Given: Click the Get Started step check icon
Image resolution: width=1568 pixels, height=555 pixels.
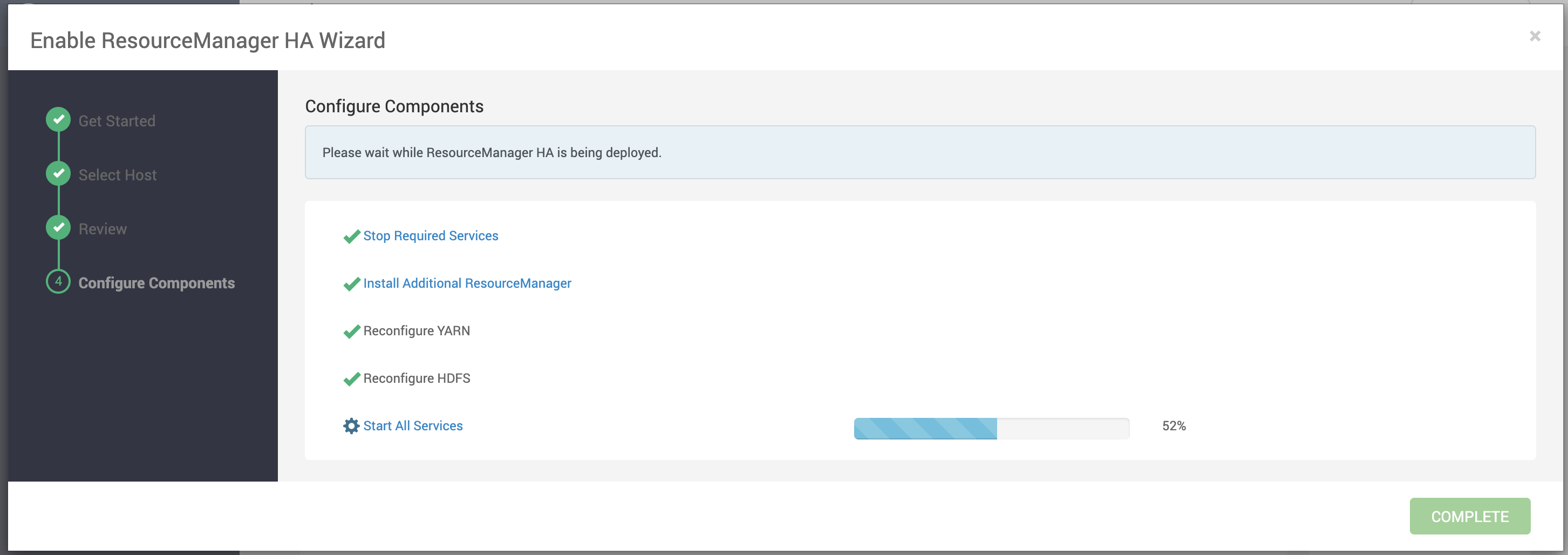Looking at the screenshot, I should click(x=58, y=119).
